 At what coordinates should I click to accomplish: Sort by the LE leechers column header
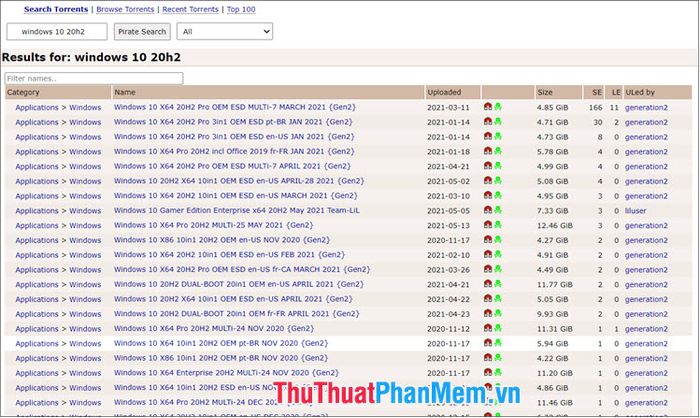click(614, 92)
